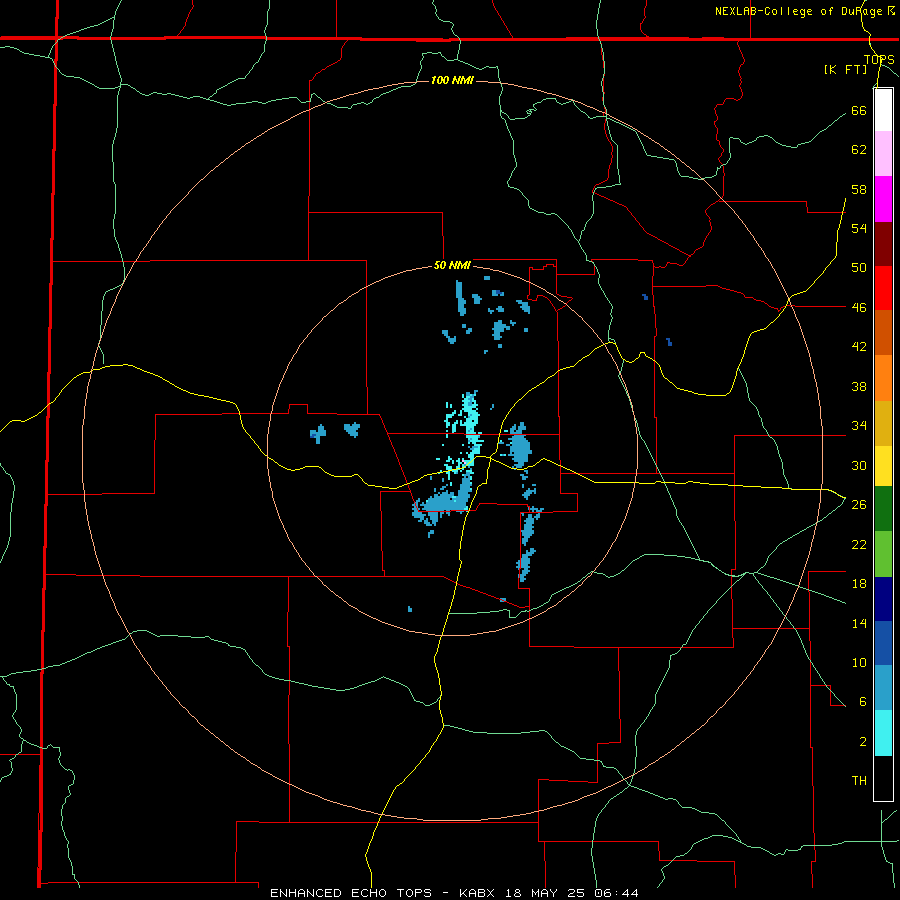This screenshot has width=900, height=900.
Task: Click the legend value 26
Action: (859, 505)
